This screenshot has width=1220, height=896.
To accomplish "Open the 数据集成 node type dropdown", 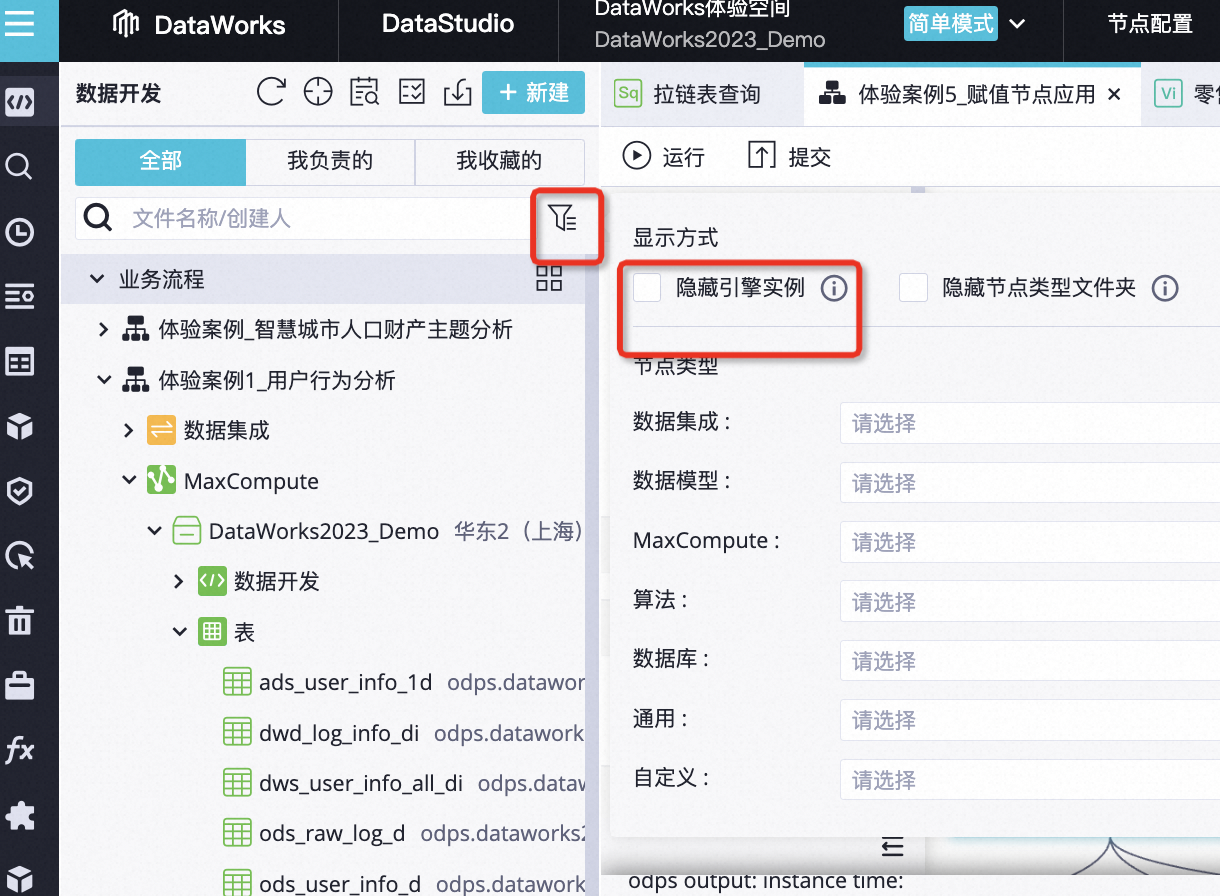I will coord(1030,423).
